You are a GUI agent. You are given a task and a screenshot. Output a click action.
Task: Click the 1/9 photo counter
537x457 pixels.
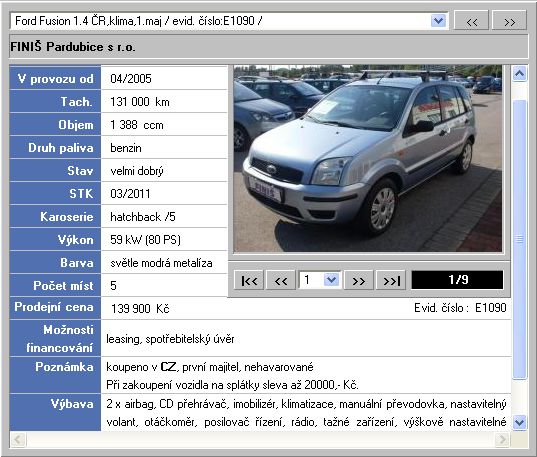click(458, 280)
